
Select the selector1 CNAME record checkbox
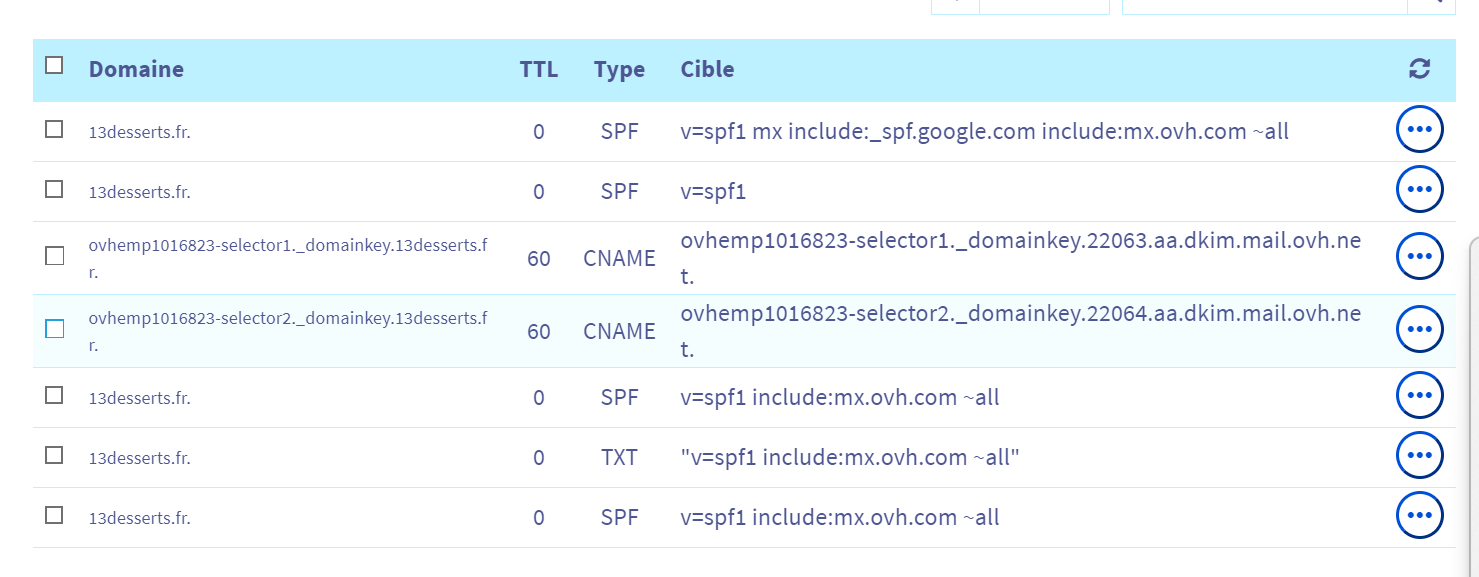pyautogui.click(x=54, y=256)
